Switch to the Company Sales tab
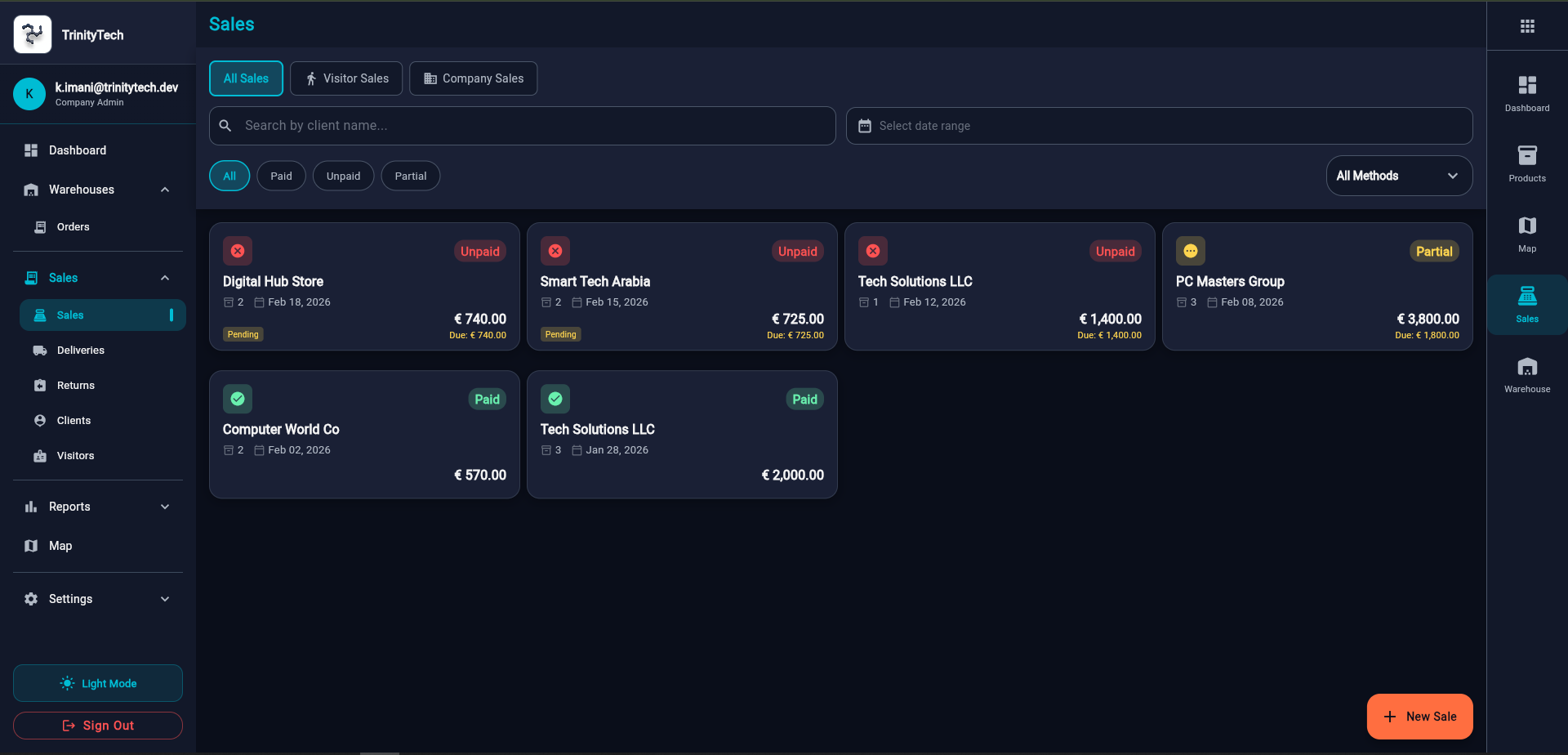This screenshot has width=1568, height=755. tap(473, 78)
